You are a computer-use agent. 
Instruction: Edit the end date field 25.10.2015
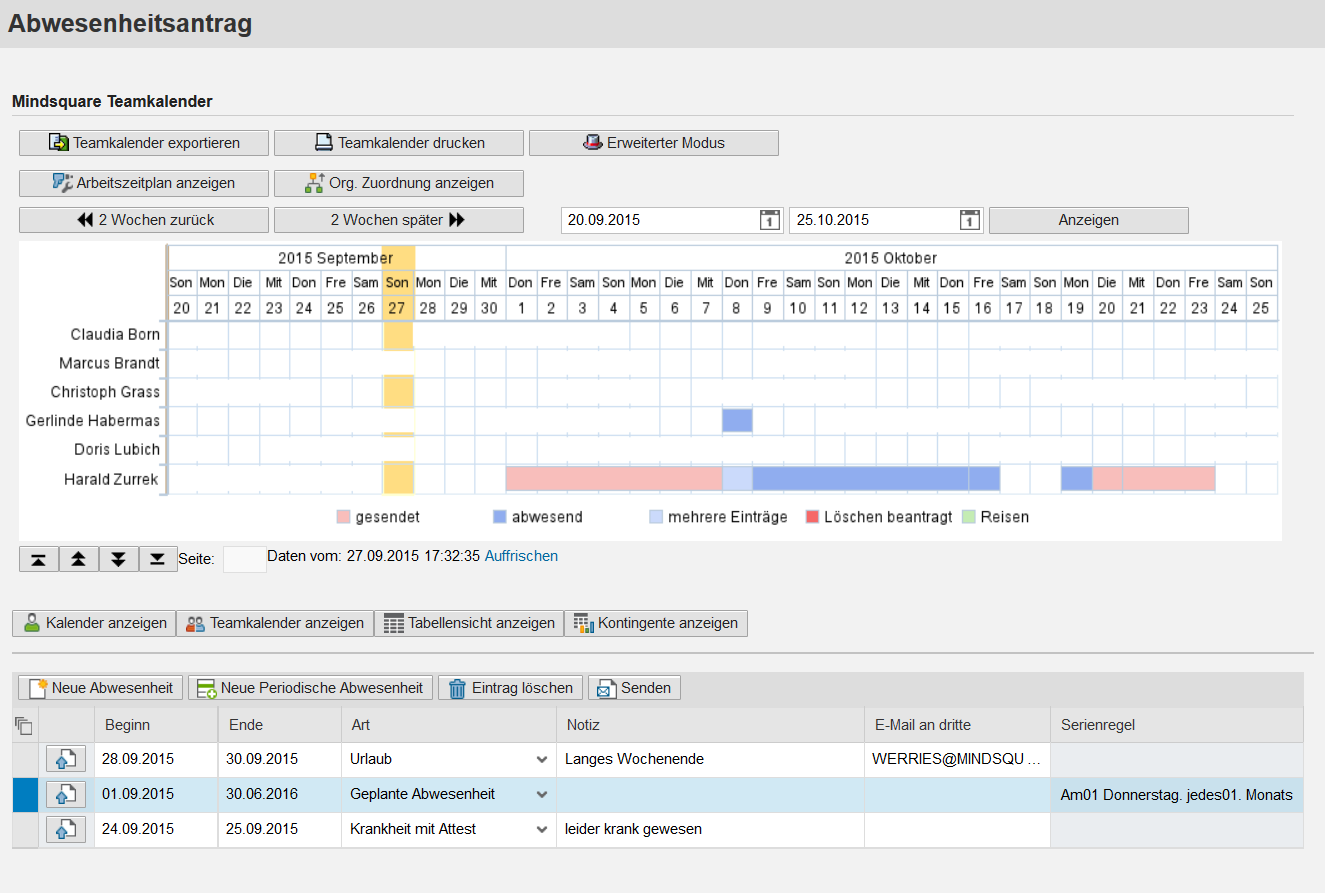click(x=873, y=220)
